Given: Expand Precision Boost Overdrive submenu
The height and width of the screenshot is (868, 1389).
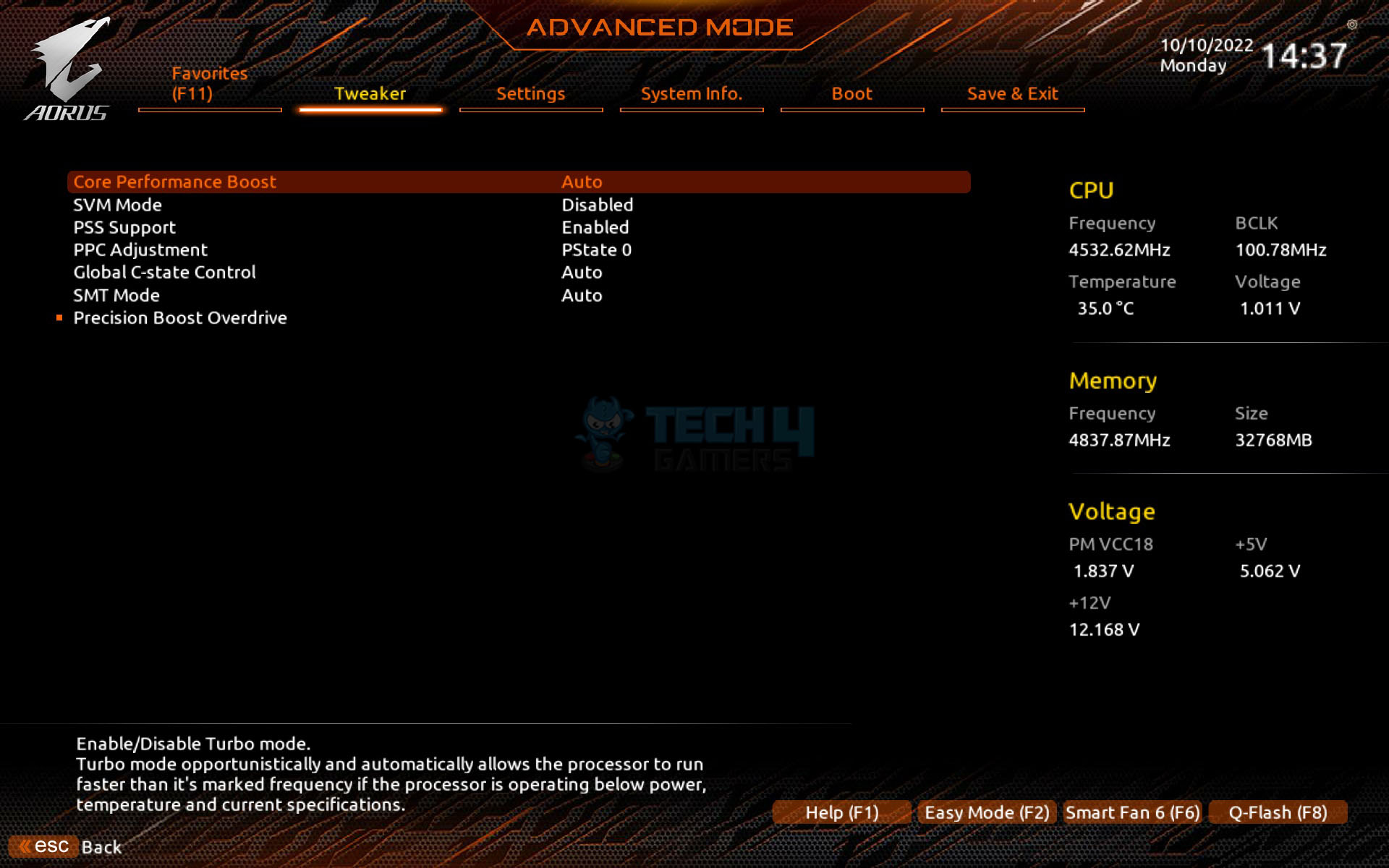Looking at the screenshot, I should [x=180, y=317].
